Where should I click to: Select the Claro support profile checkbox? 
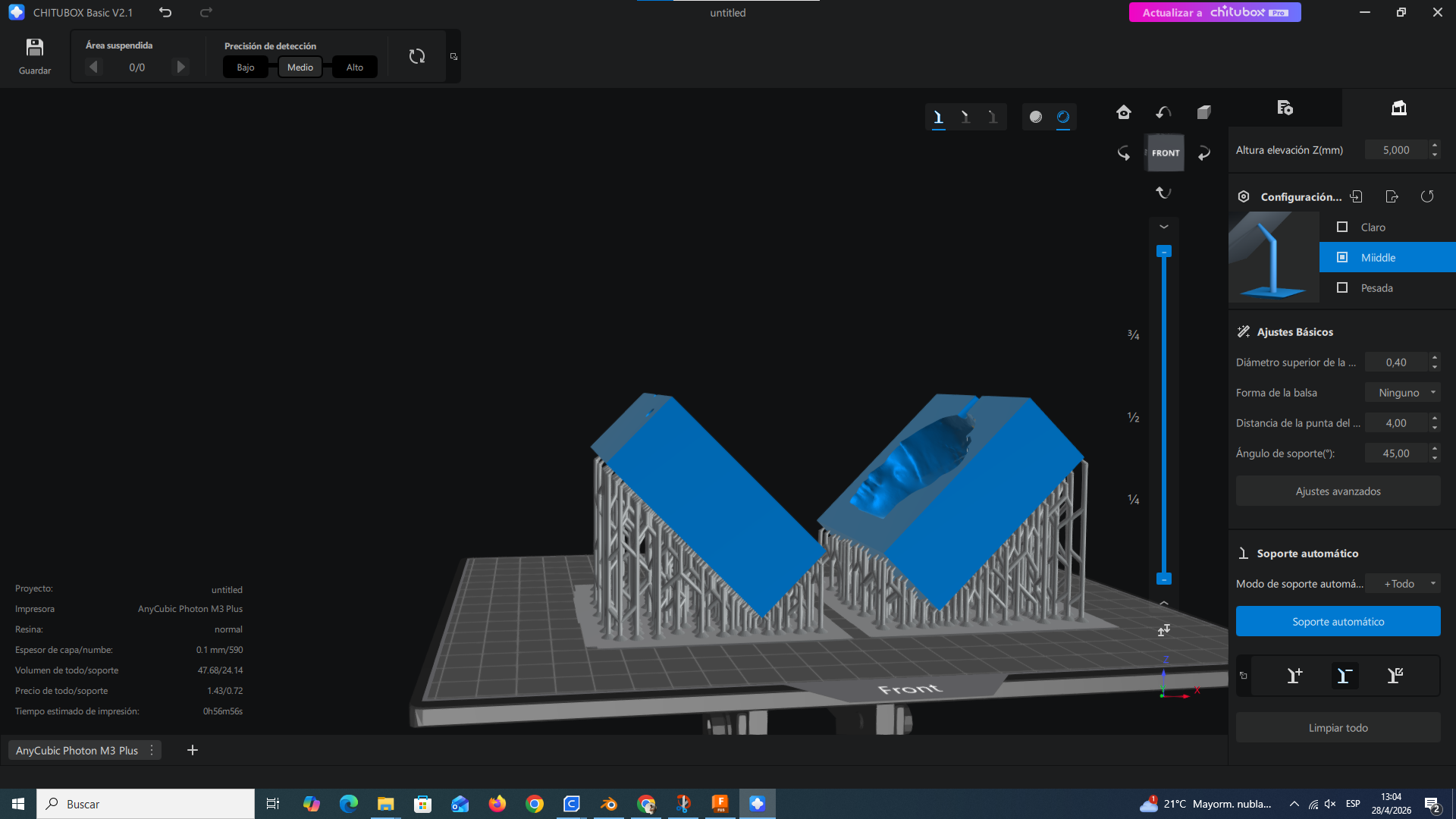pyautogui.click(x=1342, y=227)
